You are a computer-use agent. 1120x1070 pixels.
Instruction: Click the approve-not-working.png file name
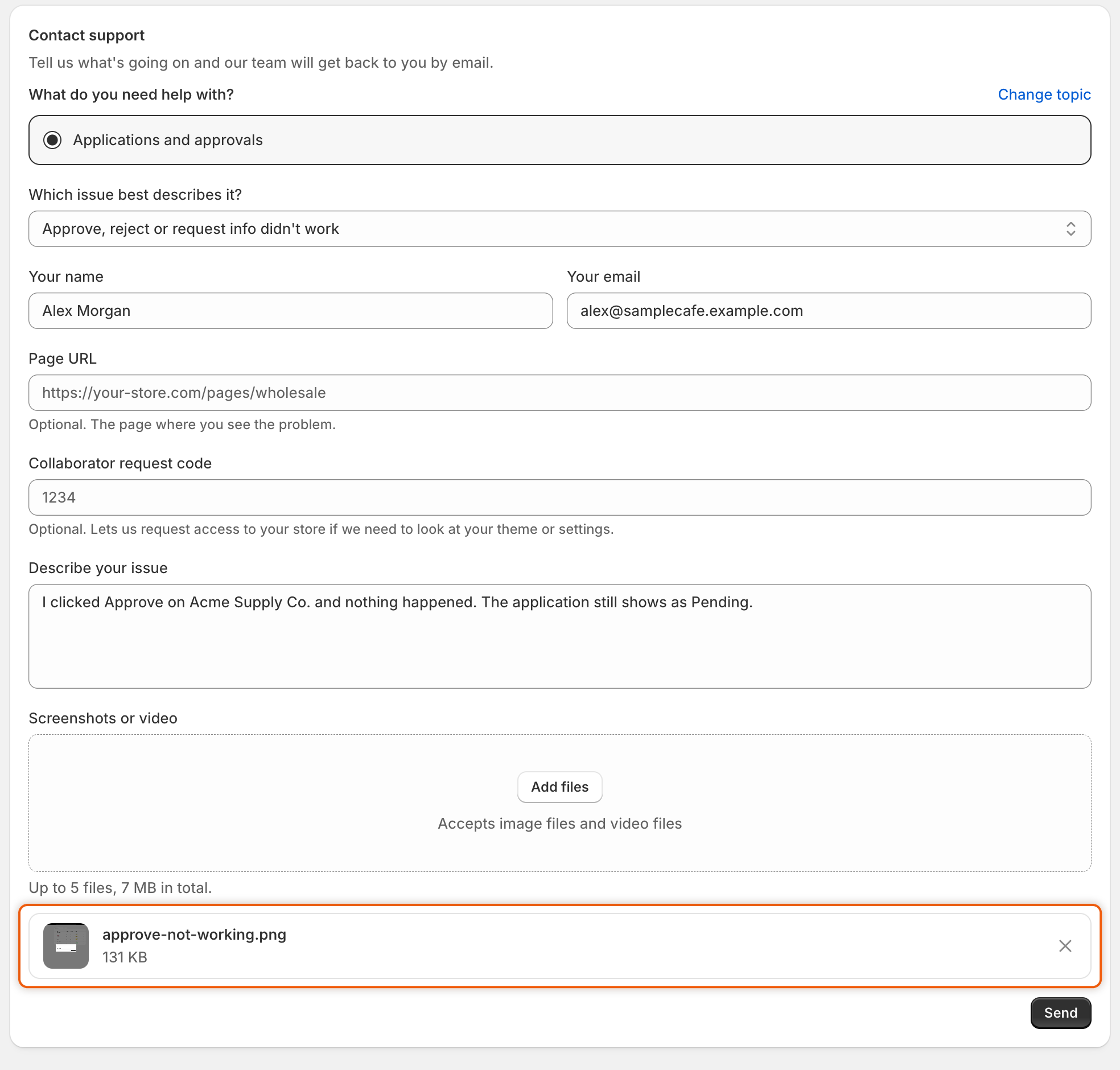(x=195, y=934)
